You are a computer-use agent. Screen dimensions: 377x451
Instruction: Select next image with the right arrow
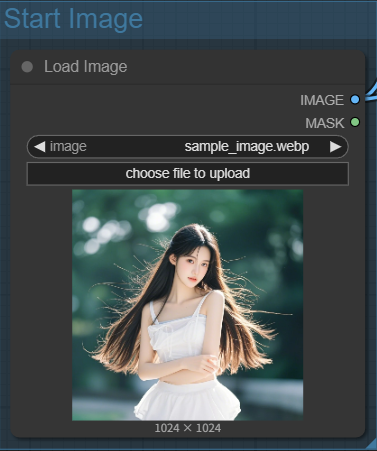[x=335, y=147]
